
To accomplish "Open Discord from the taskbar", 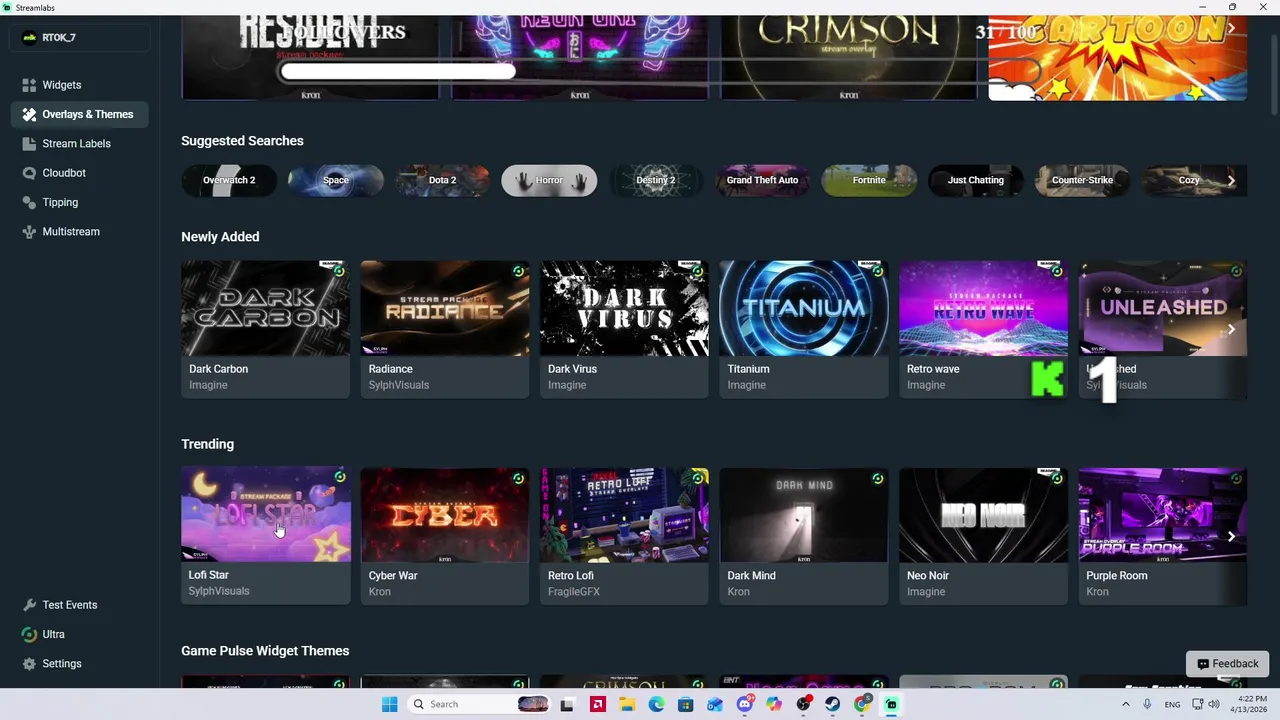I will pos(744,704).
